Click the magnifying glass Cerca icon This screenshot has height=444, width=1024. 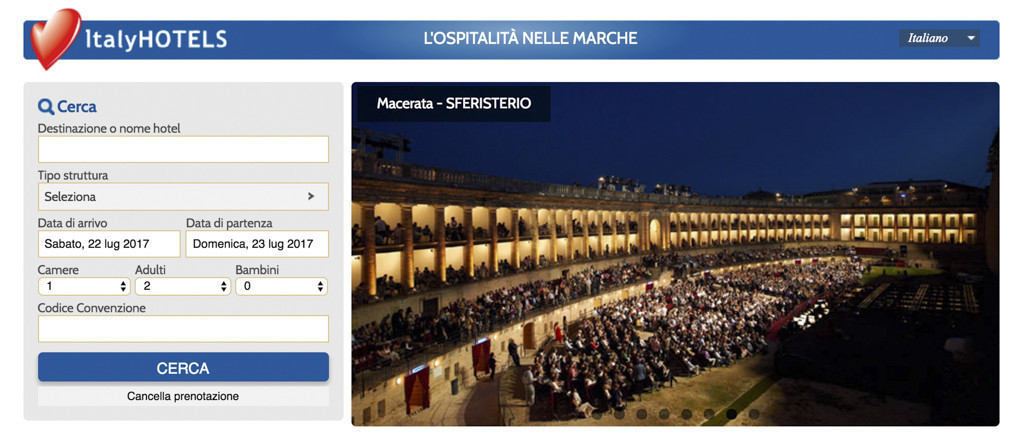click(x=46, y=106)
